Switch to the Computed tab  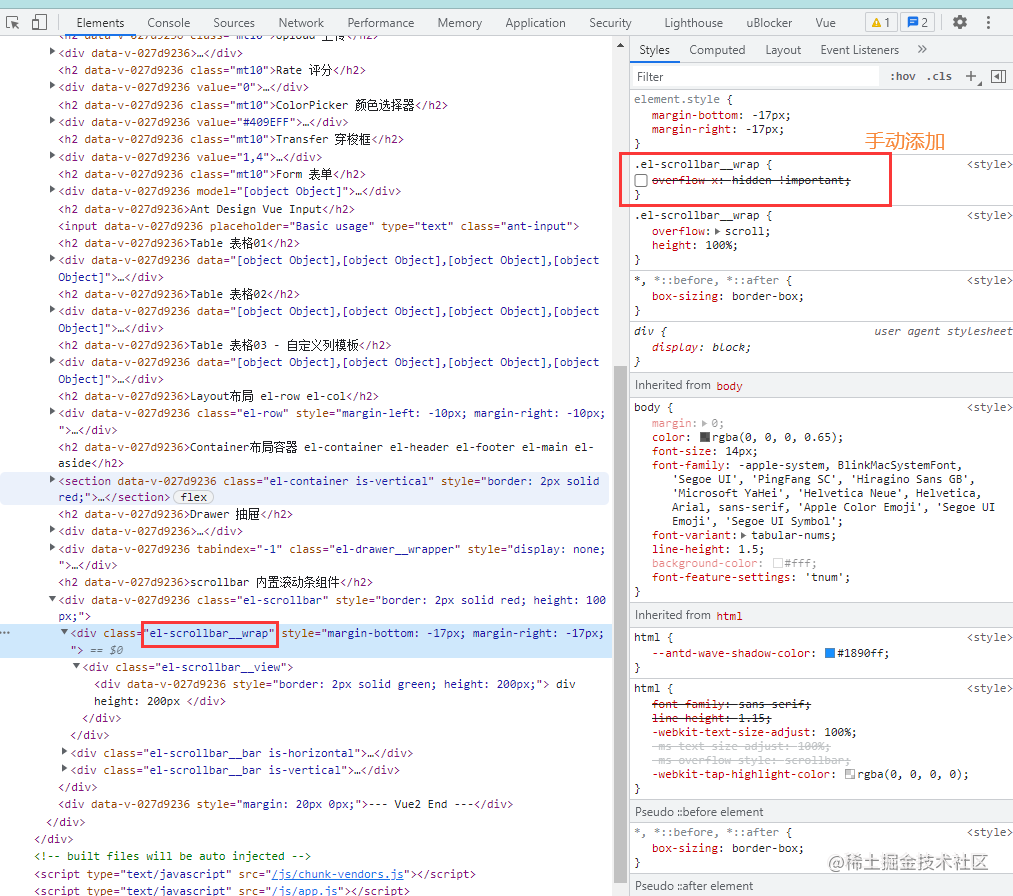click(x=717, y=49)
